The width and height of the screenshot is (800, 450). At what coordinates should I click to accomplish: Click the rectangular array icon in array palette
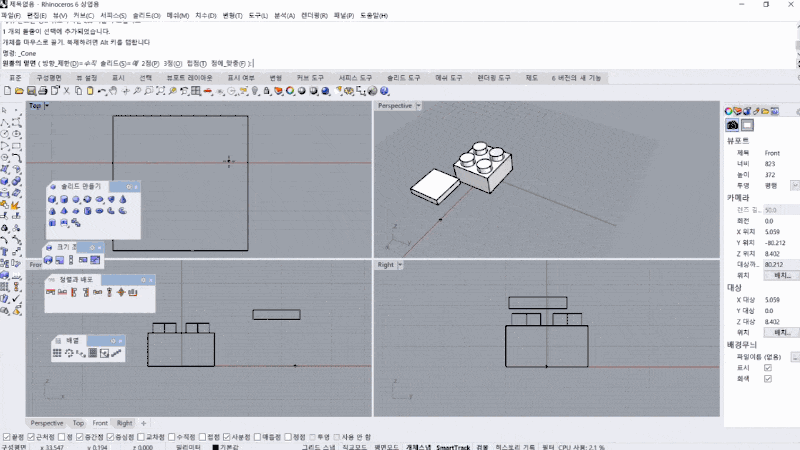pos(57,353)
